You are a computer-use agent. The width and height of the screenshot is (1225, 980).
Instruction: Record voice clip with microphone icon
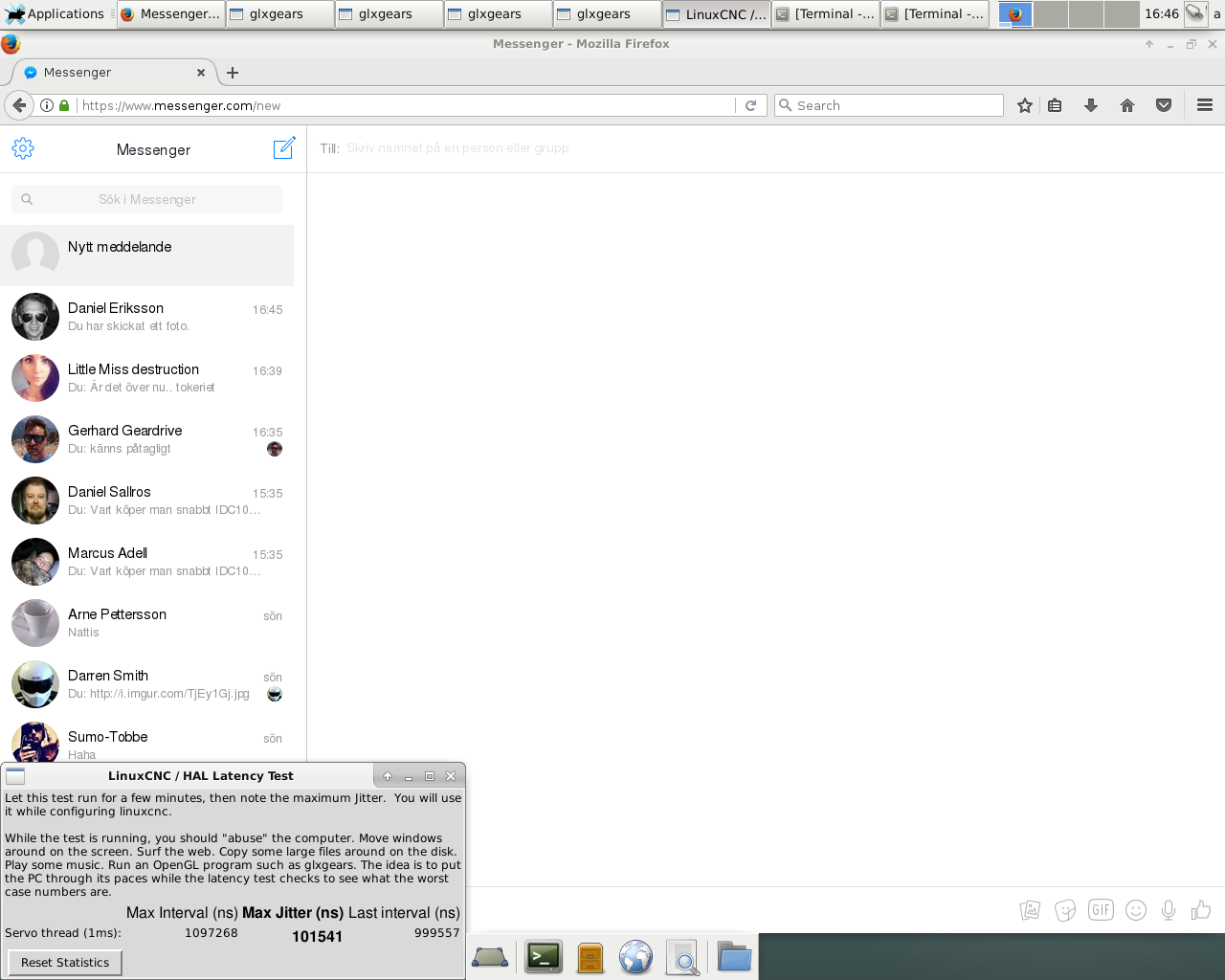[x=1169, y=910]
